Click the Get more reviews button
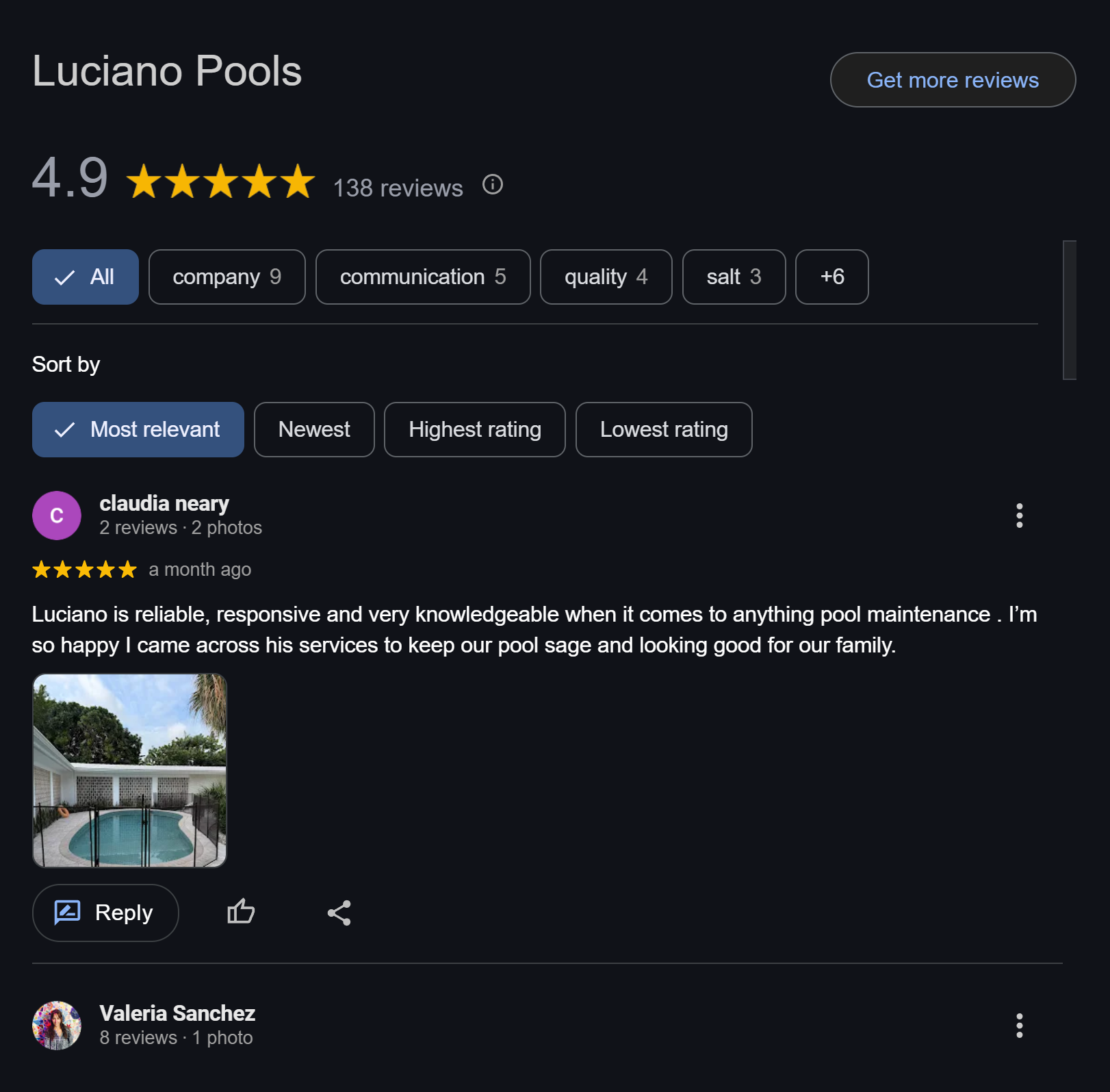Screen dimensions: 1110x1092 (x=953, y=80)
